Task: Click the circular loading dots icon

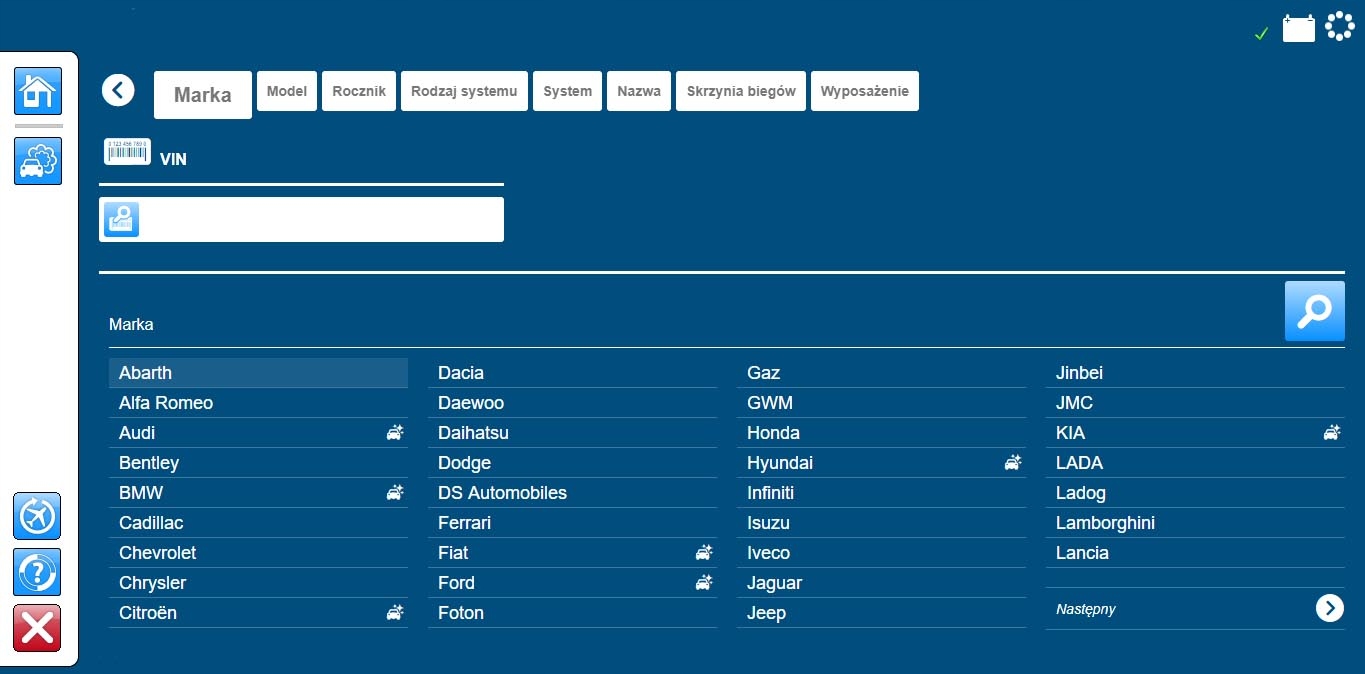Action: 1340,26
